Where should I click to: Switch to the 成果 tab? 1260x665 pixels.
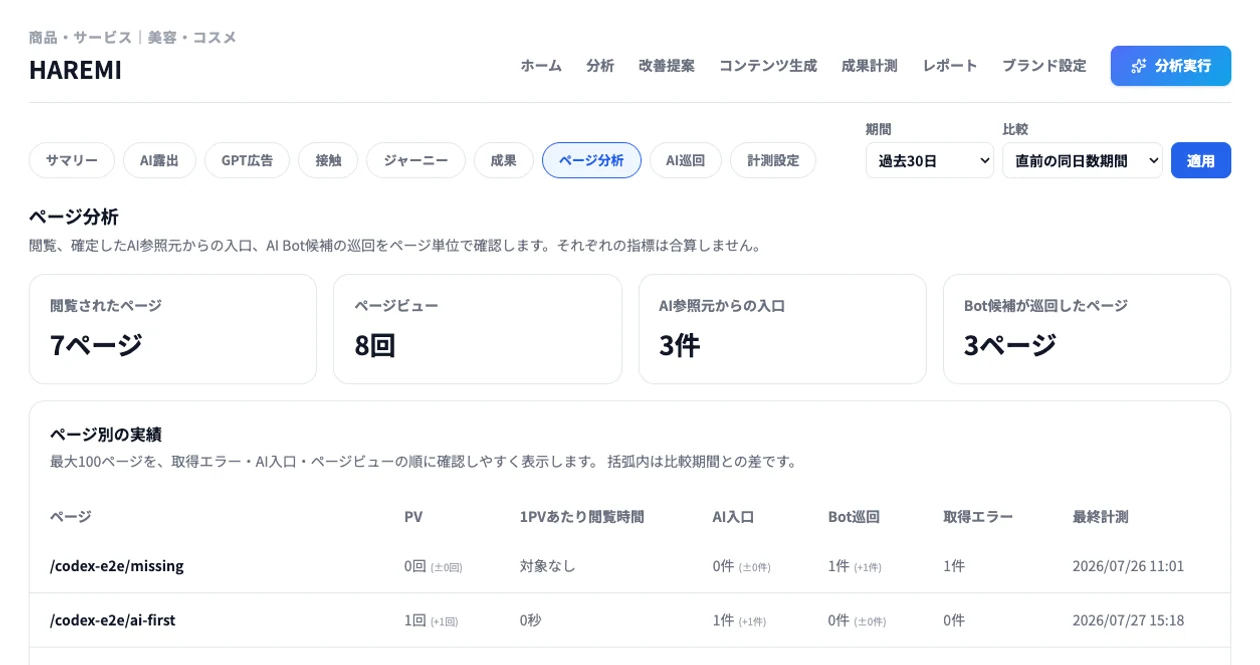503,160
